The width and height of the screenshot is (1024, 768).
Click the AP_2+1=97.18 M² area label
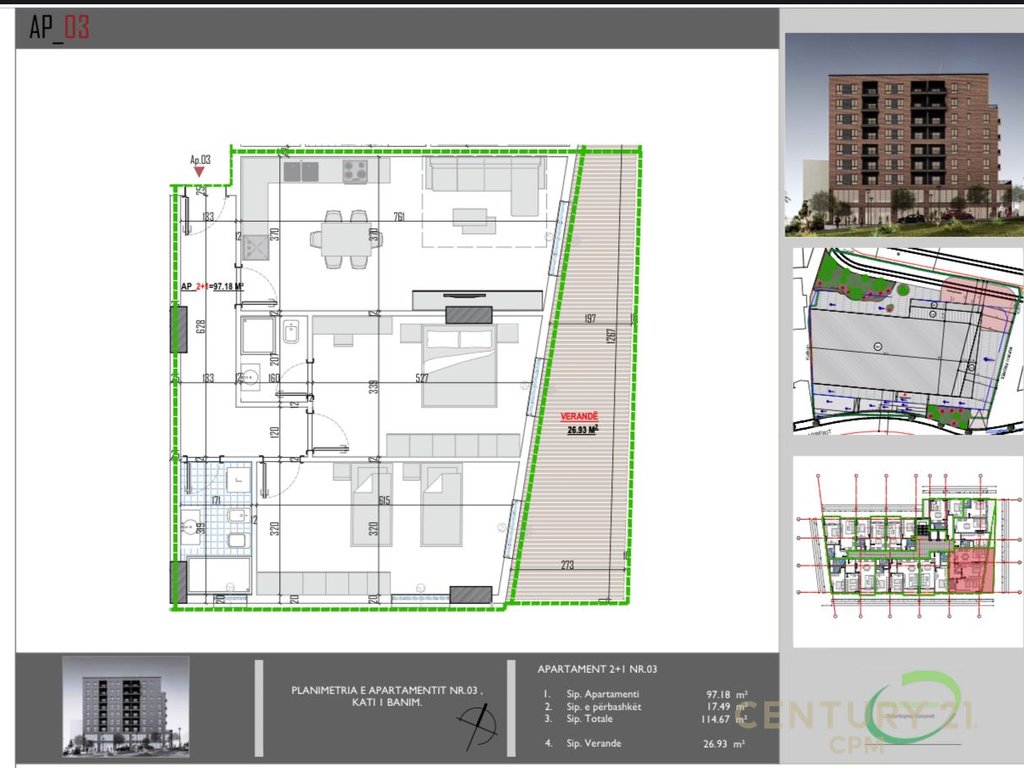pos(212,286)
